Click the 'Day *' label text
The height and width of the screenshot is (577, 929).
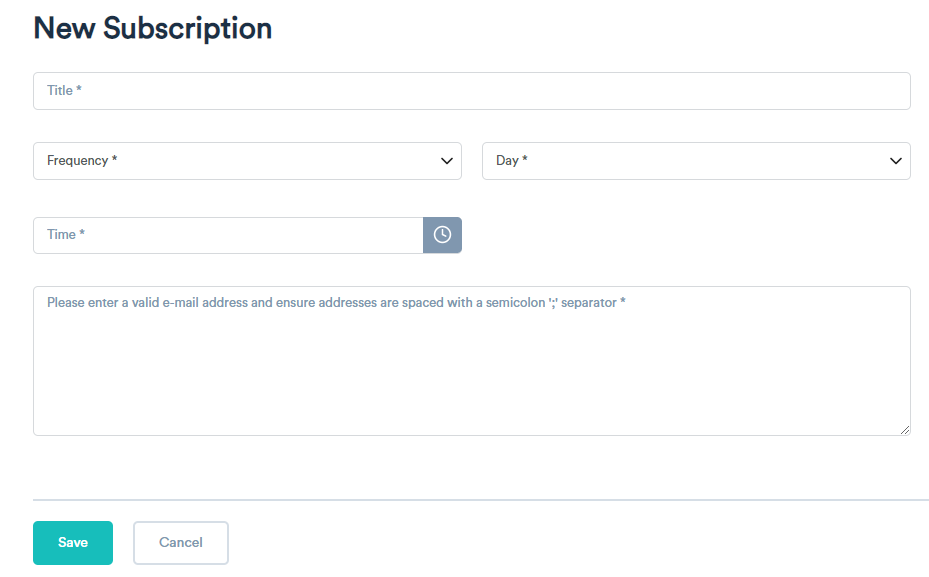511,161
